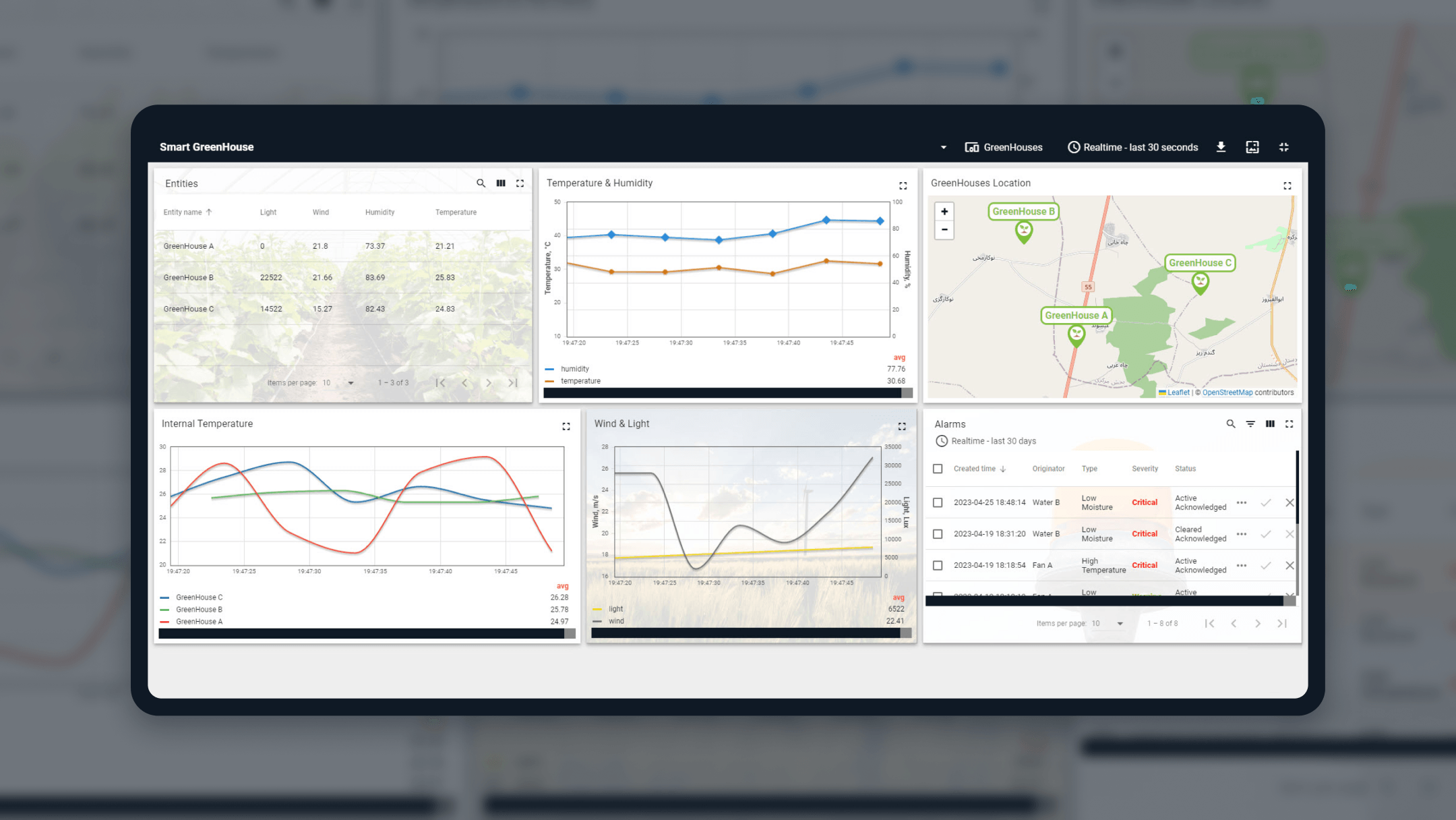Open details menu for Fan A alarm

(1242, 565)
